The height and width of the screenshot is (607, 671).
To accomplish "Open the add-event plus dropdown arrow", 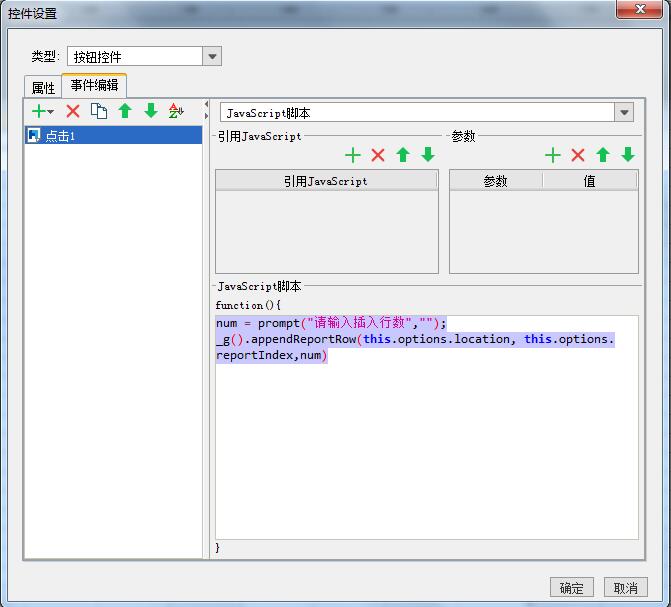I will click(51, 112).
